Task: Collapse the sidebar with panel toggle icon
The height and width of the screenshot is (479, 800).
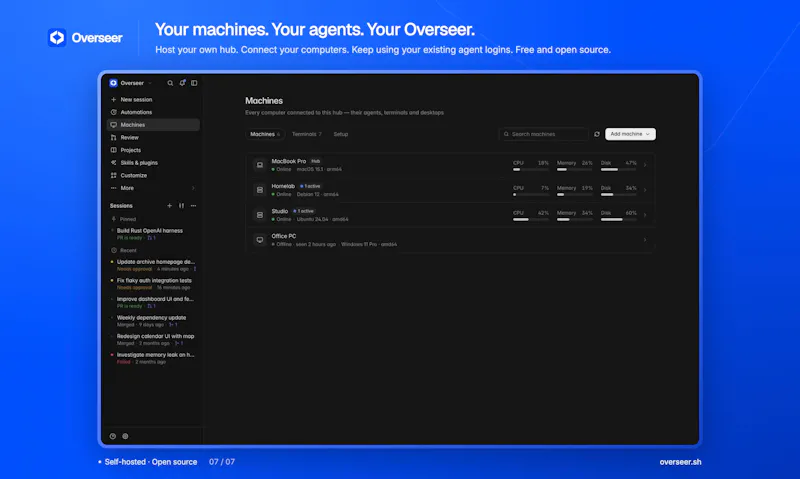Action: point(194,83)
